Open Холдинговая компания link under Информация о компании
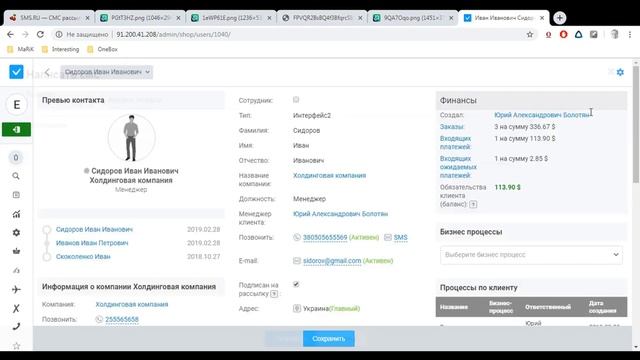Viewport: 640px width, 360px height. pos(132,304)
